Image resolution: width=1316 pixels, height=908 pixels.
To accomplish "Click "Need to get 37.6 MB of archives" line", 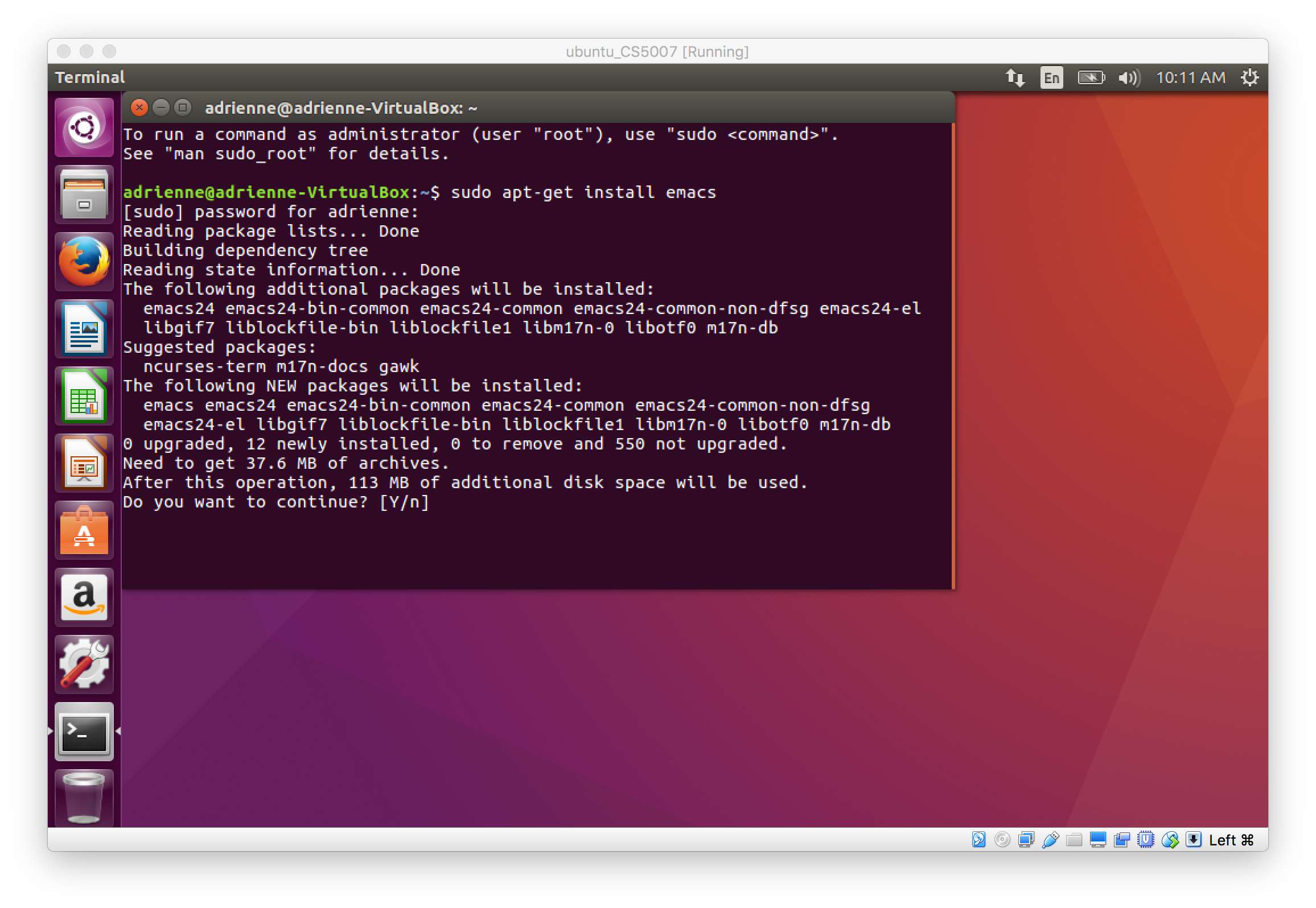I will coord(286,463).
